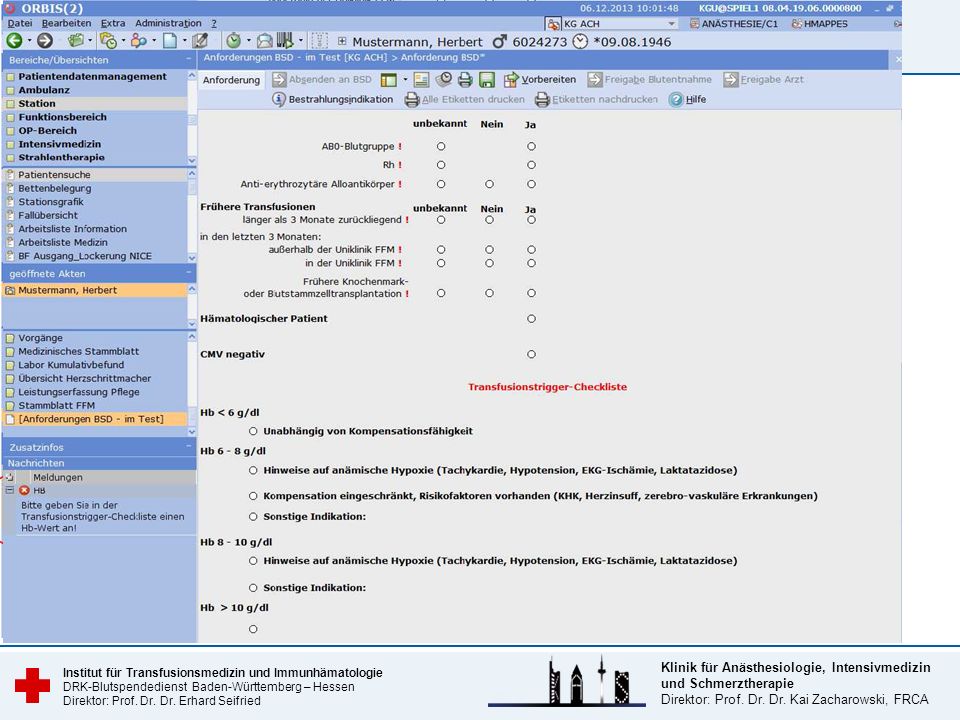Select Ja for CMV negativ

point(531,354)
